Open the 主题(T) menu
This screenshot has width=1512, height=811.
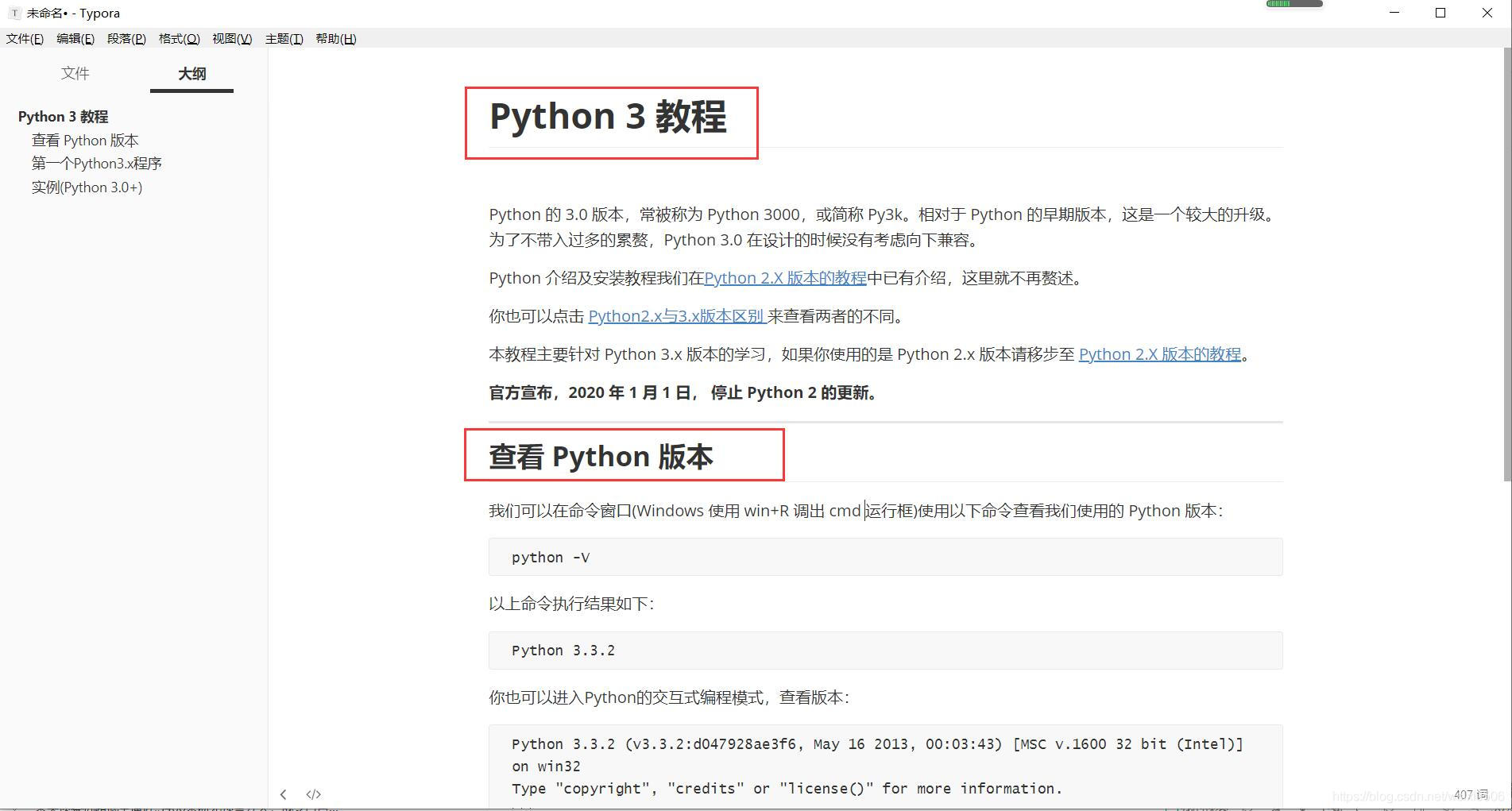(x=284, y=39)
